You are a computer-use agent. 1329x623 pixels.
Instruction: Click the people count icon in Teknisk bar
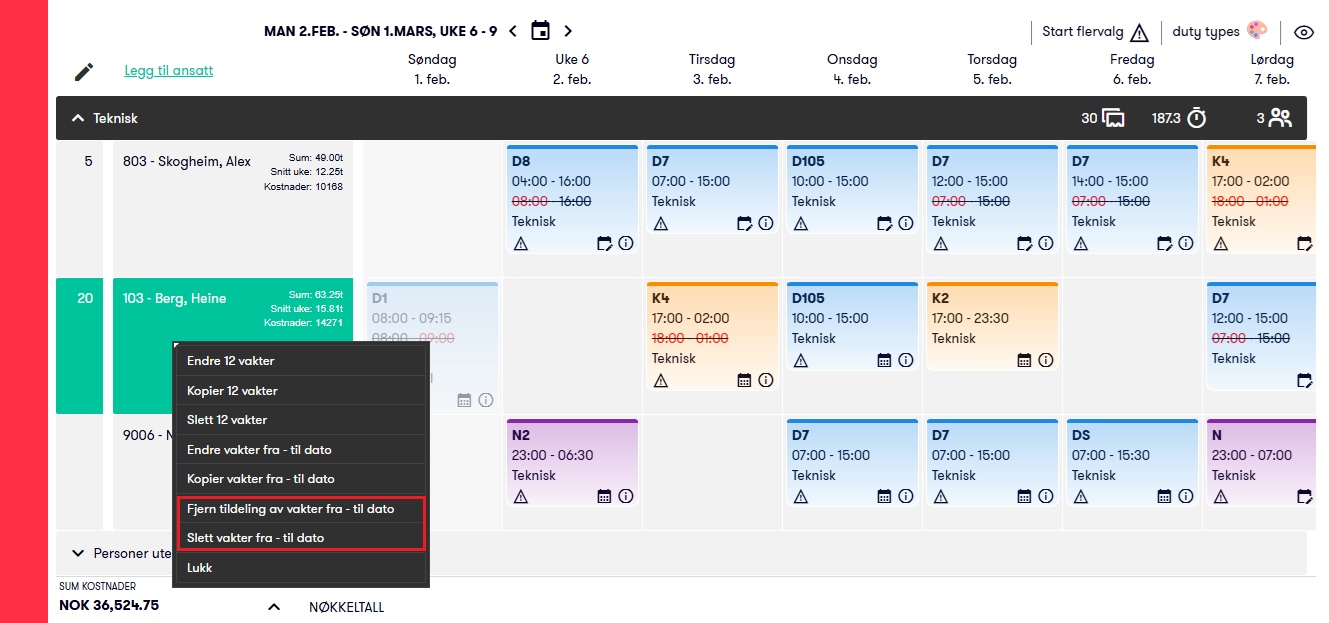click(x=1281, y=119)
